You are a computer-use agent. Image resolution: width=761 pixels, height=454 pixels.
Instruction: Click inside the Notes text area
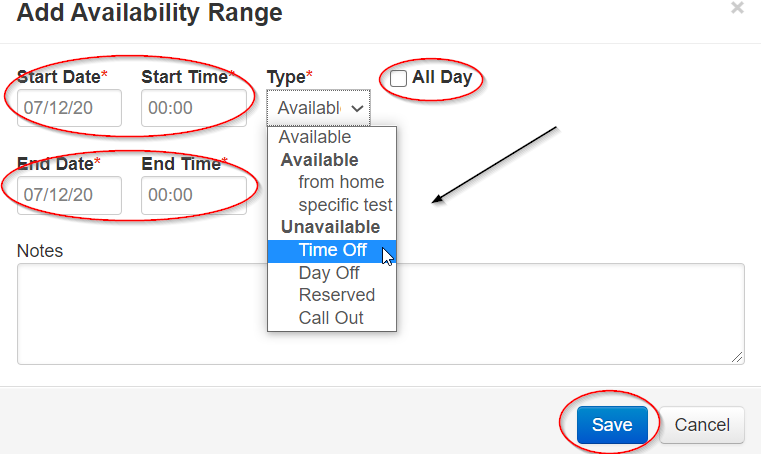tap(380, 313)
